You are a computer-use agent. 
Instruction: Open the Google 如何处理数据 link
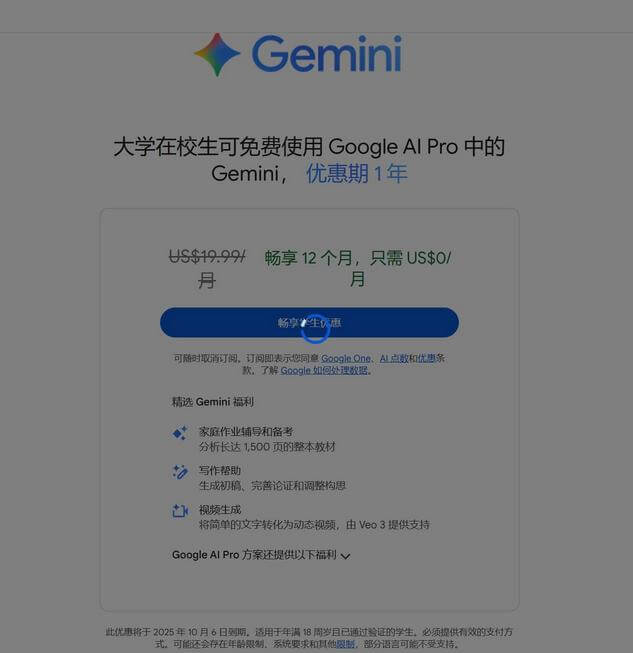point(324,370)
